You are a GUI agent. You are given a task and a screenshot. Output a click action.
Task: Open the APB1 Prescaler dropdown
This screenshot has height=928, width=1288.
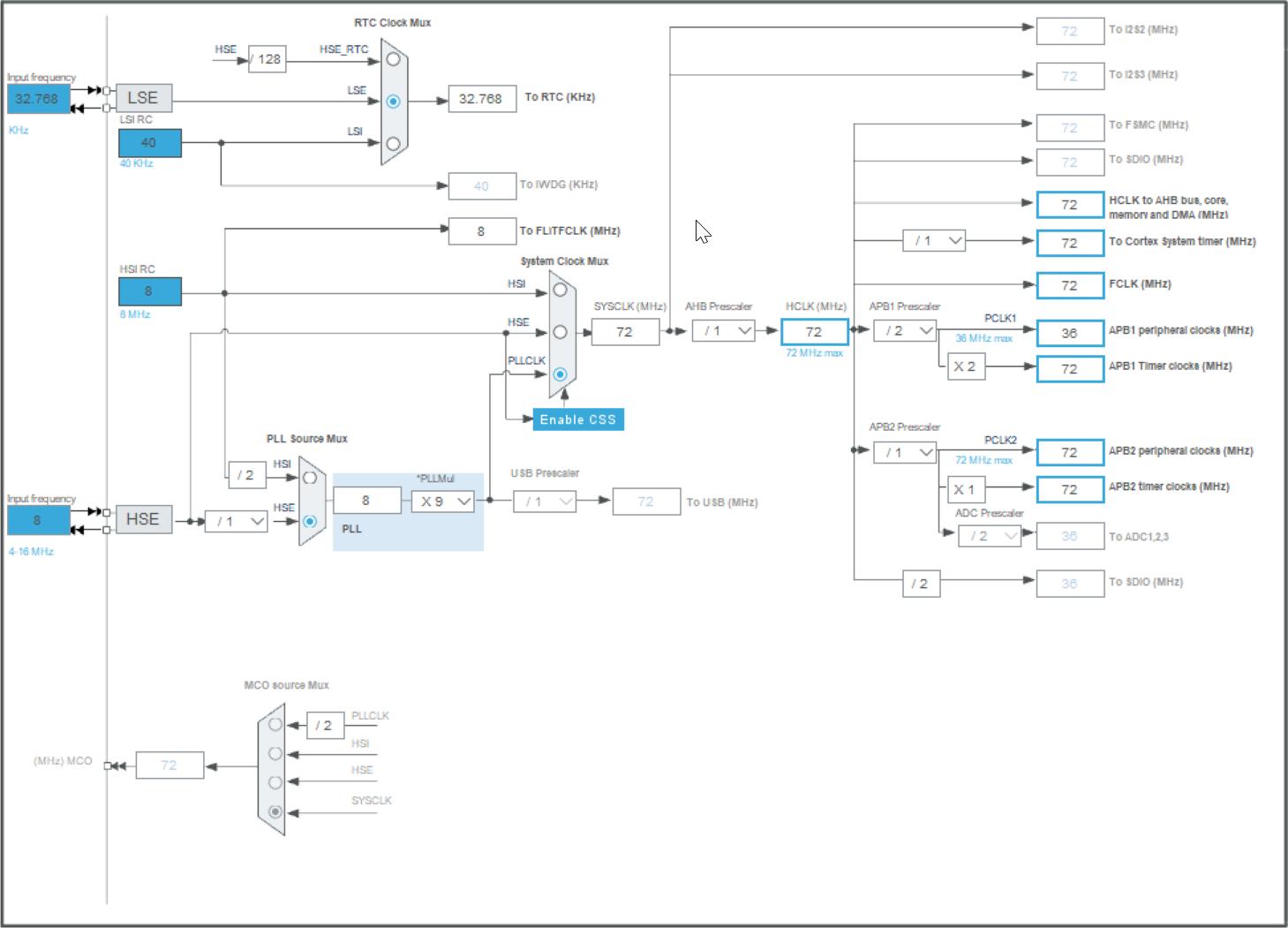pyautogui.click(x=905, y=330)
